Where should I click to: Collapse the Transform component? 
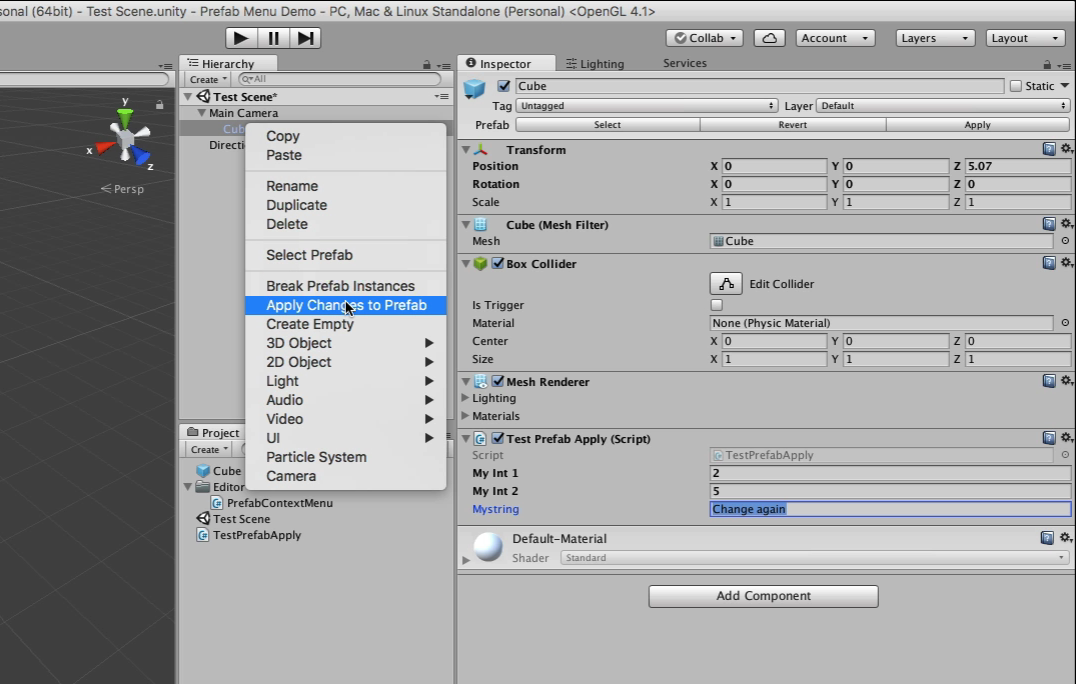[466, 150]
